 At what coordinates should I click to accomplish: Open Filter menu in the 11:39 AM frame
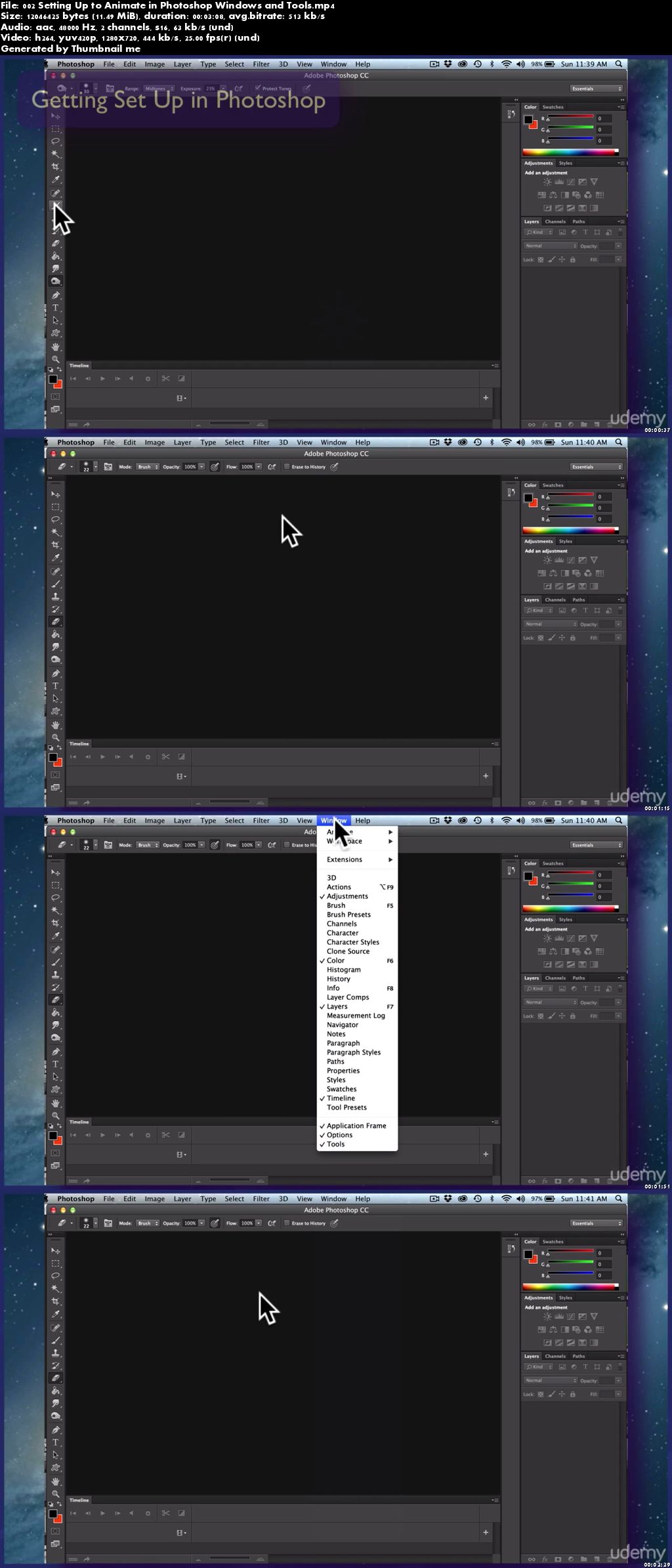pos(261,64)
